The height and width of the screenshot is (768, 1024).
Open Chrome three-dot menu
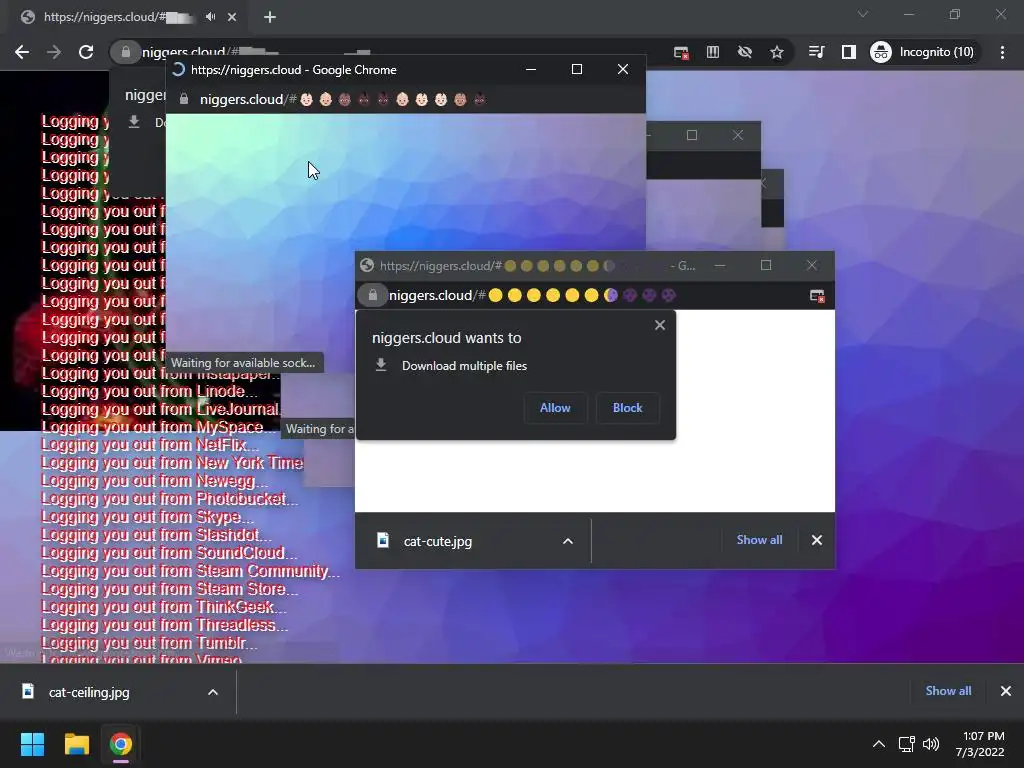(1002, 52)
